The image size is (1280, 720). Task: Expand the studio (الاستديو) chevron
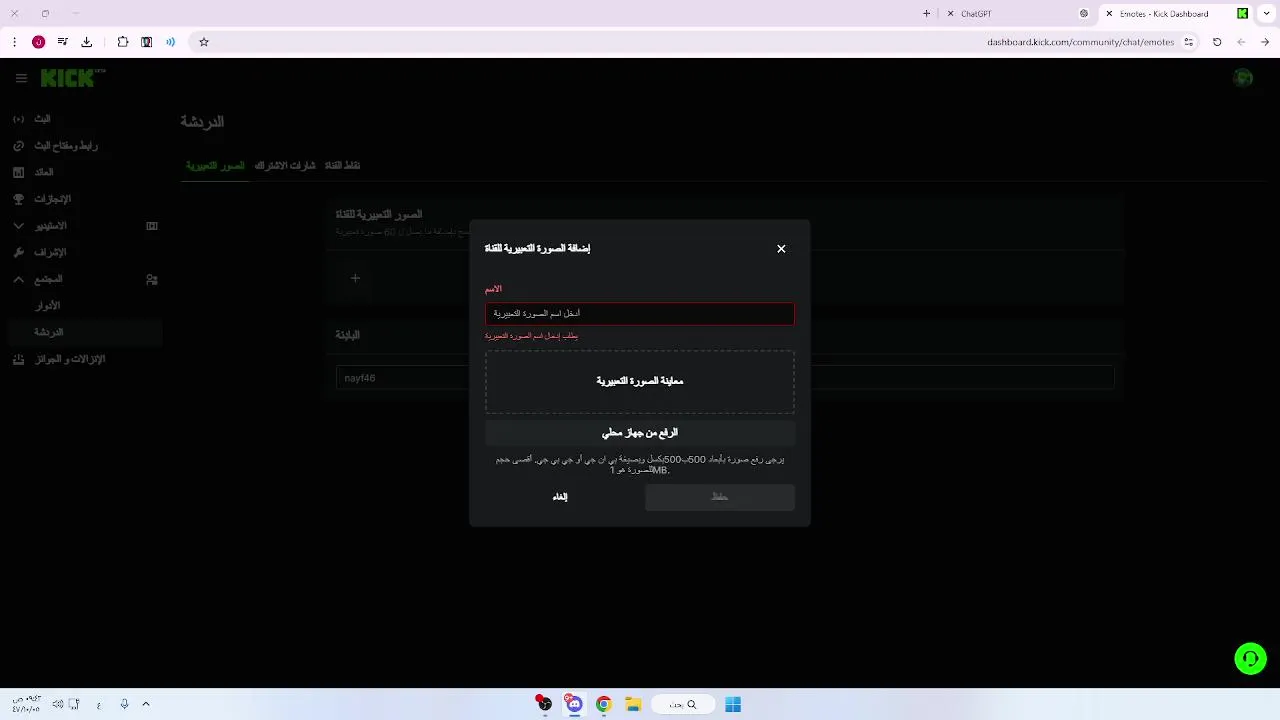[x=18, y=226]
